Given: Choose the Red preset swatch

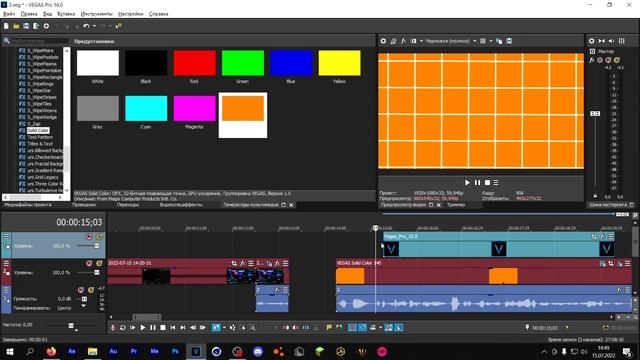Looking at the screenshot, I should click(194, 63).
